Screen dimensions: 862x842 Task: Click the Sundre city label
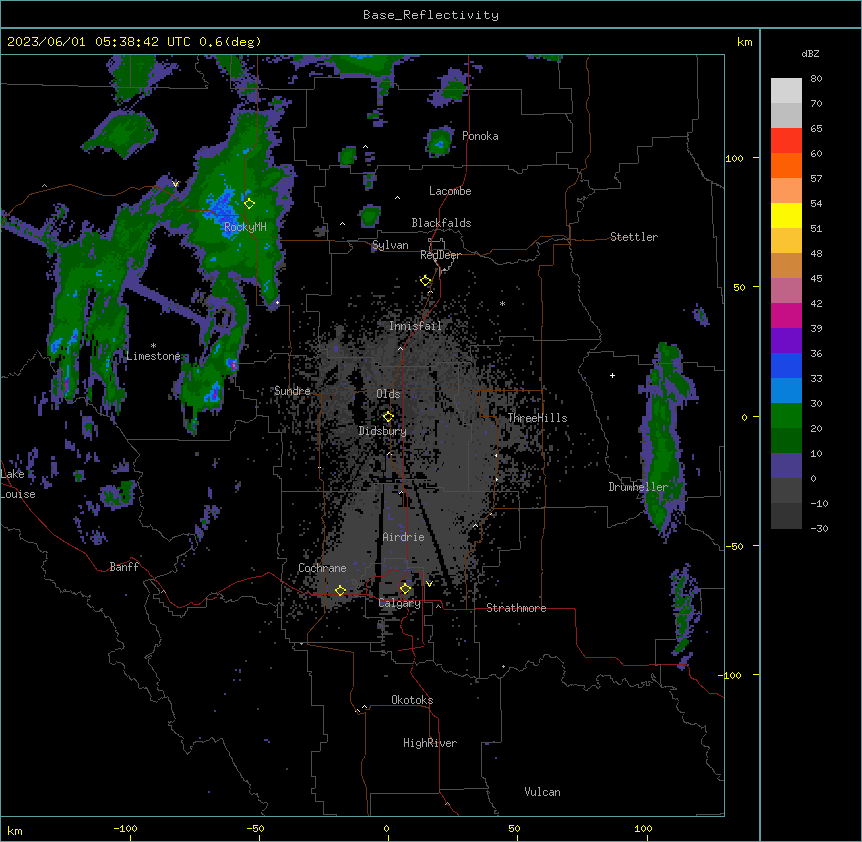click(292, 391)
